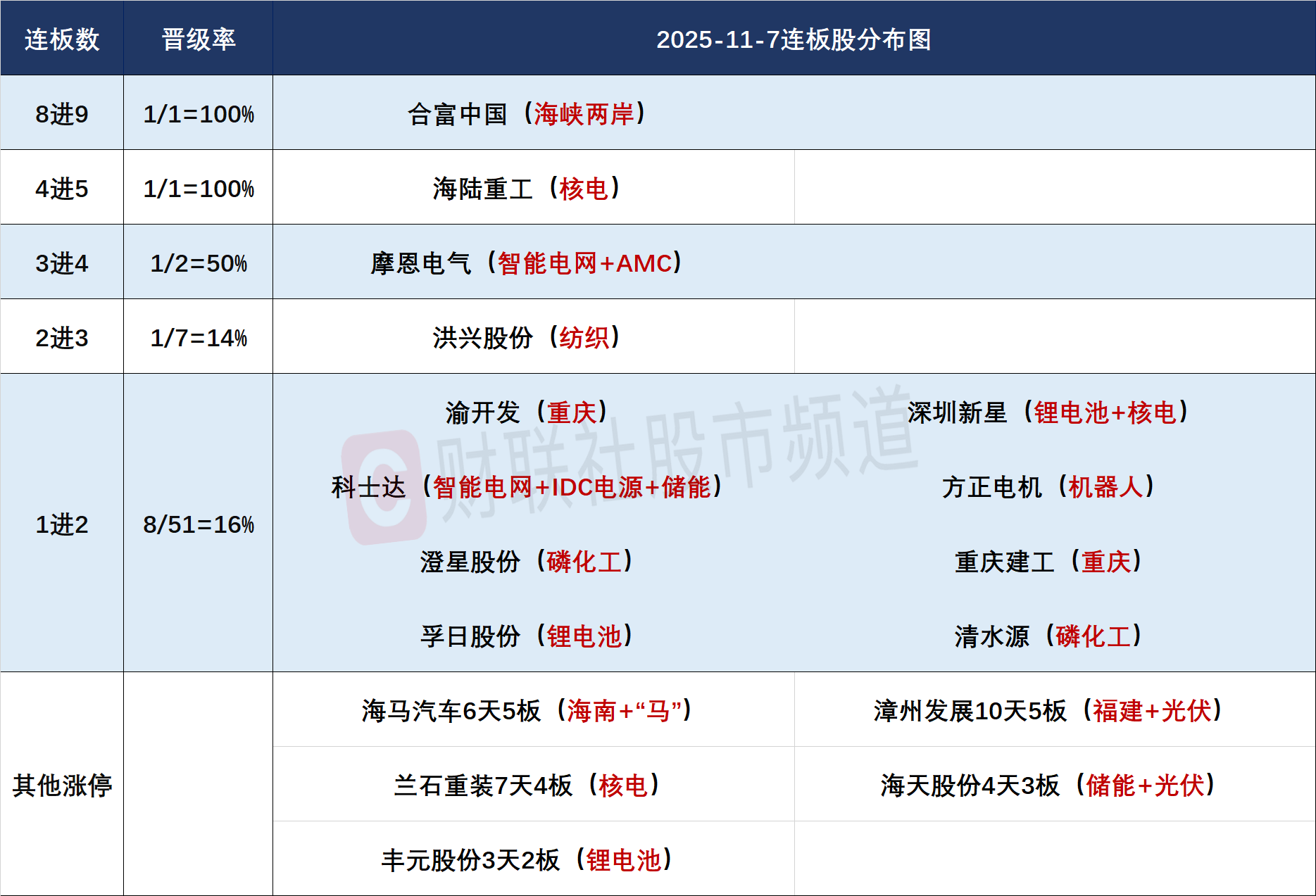Click the entry "丰元股份3天2板"

tap(470, 859)
